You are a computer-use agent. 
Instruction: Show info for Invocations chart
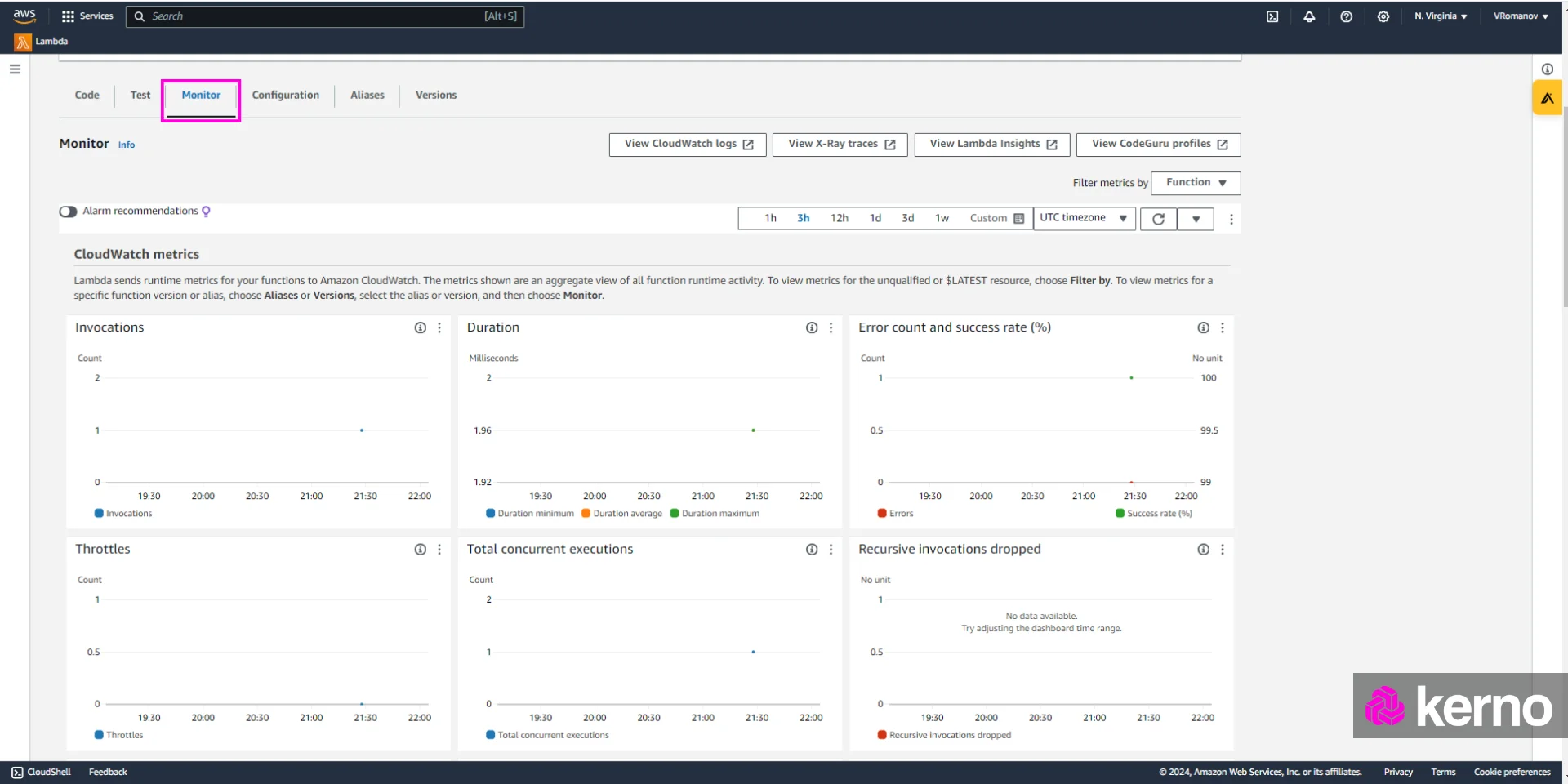pos(420,327)
